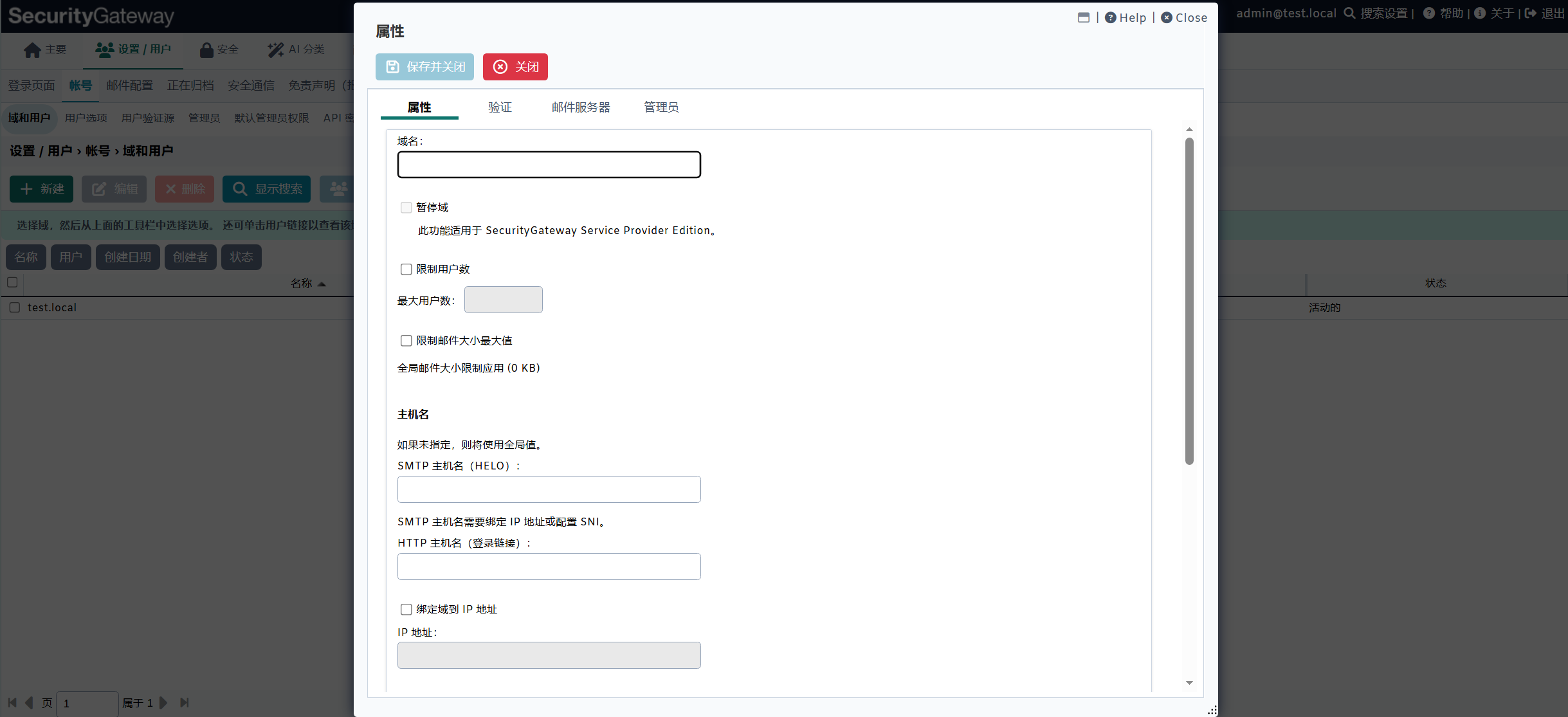Focus the 域名 input field

click(549, 165)
